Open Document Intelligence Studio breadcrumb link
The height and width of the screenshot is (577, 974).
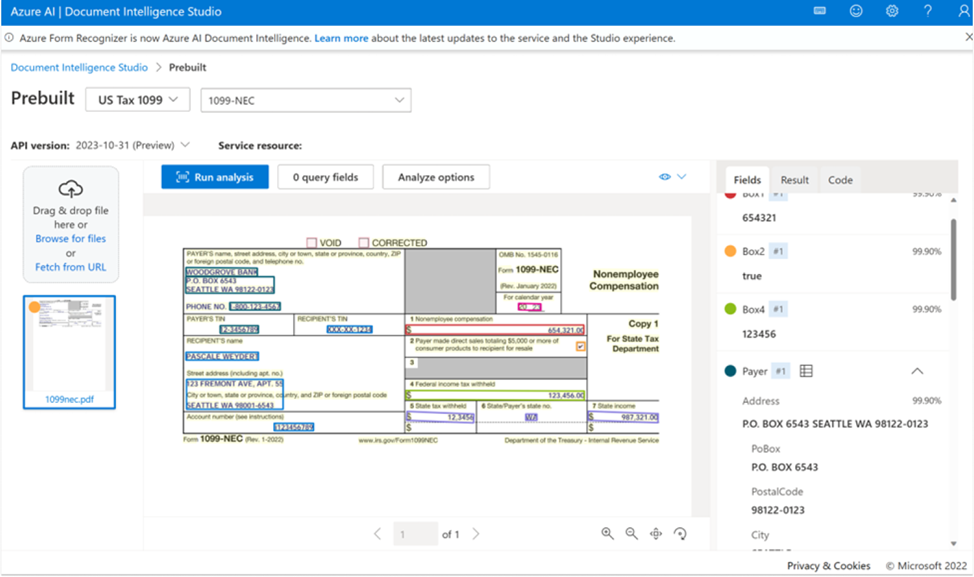[79, 67]
